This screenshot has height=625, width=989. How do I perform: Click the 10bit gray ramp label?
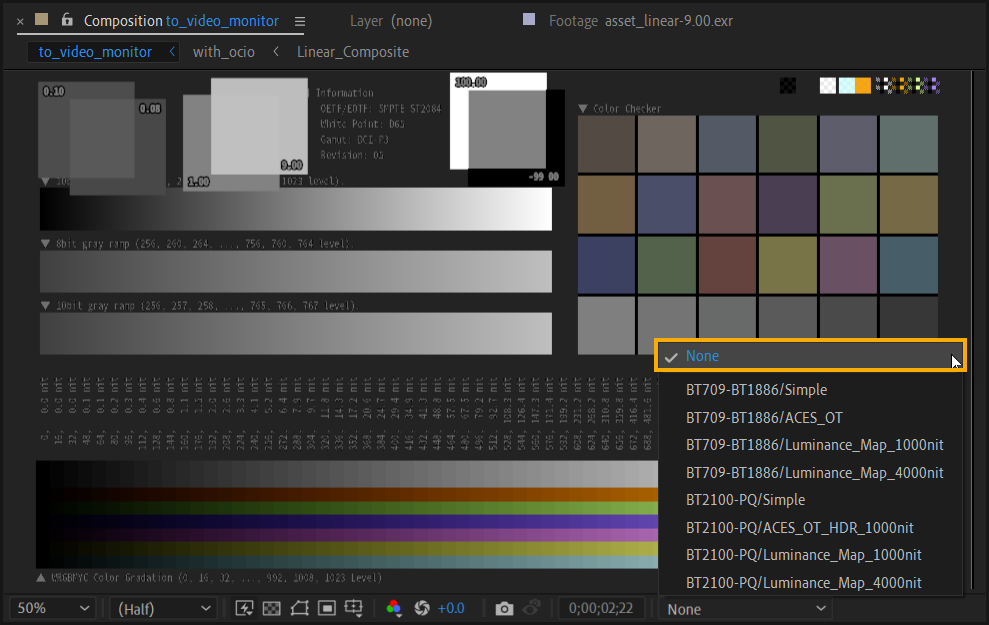pyautogui.click(x=208, y=305)
